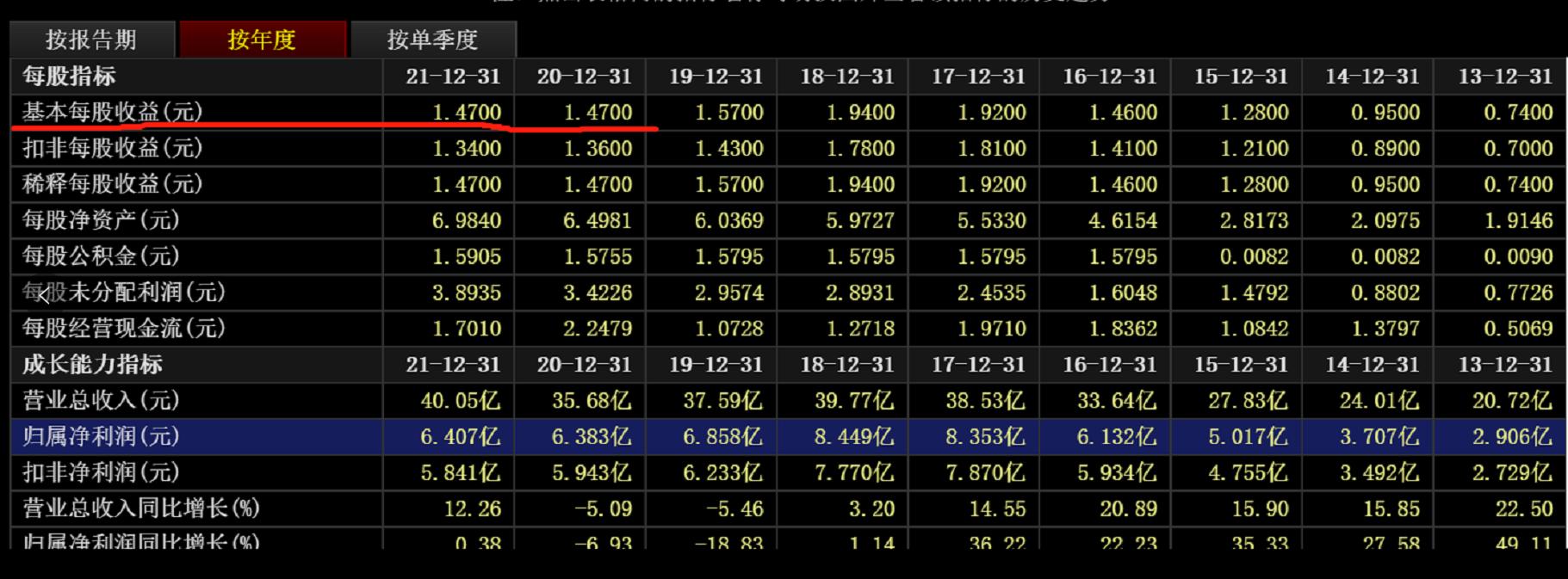Click the 2.906亿 net profit cell
This screenshot has width=1568, height=579.
[x=1512, y=437]
